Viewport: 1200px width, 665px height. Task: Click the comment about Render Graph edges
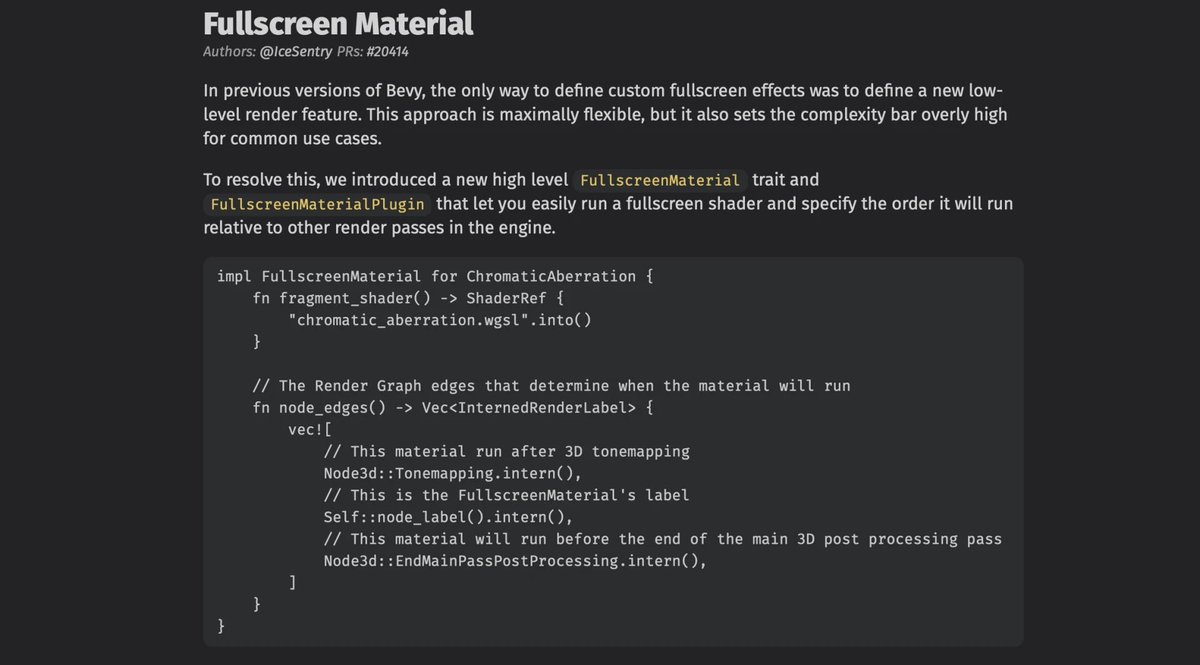[551, 386]
